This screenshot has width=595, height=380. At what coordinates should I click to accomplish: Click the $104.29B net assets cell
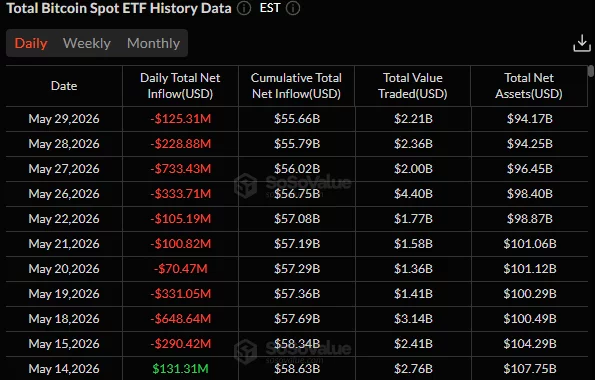[530, 344]
